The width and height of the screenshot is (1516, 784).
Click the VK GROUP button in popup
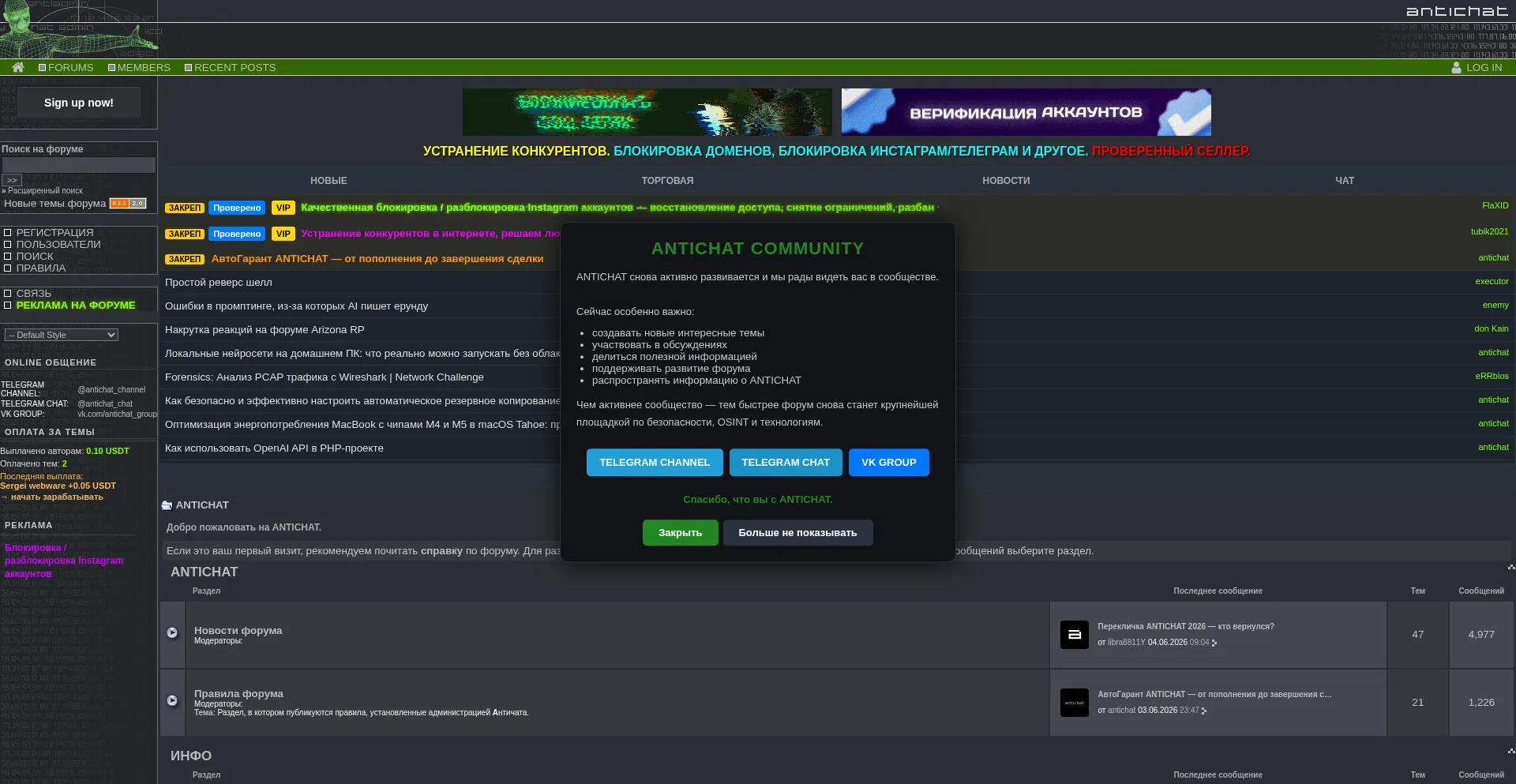(889, 463)
